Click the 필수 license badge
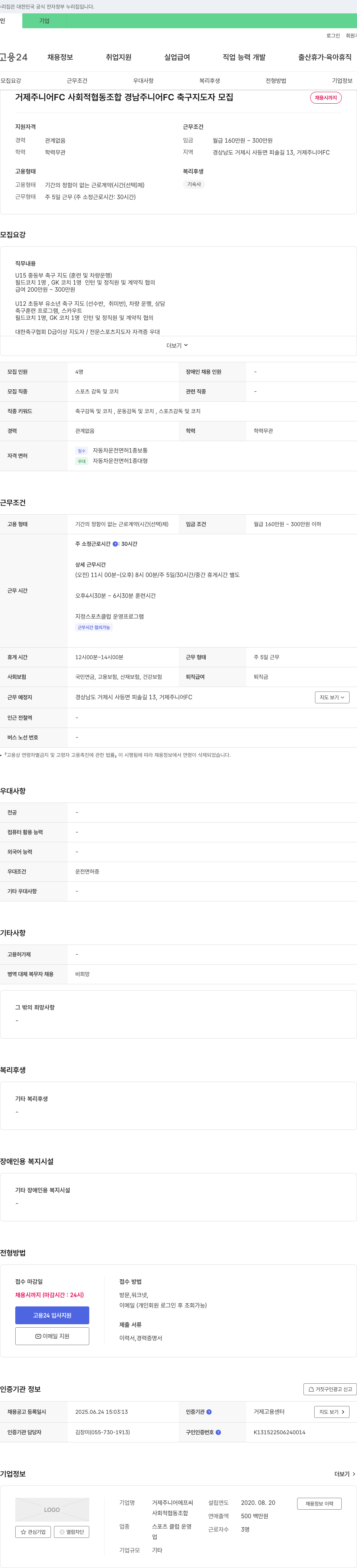Image resolution: width=357 pixels, height=1568 pixels. pos(82,451)
